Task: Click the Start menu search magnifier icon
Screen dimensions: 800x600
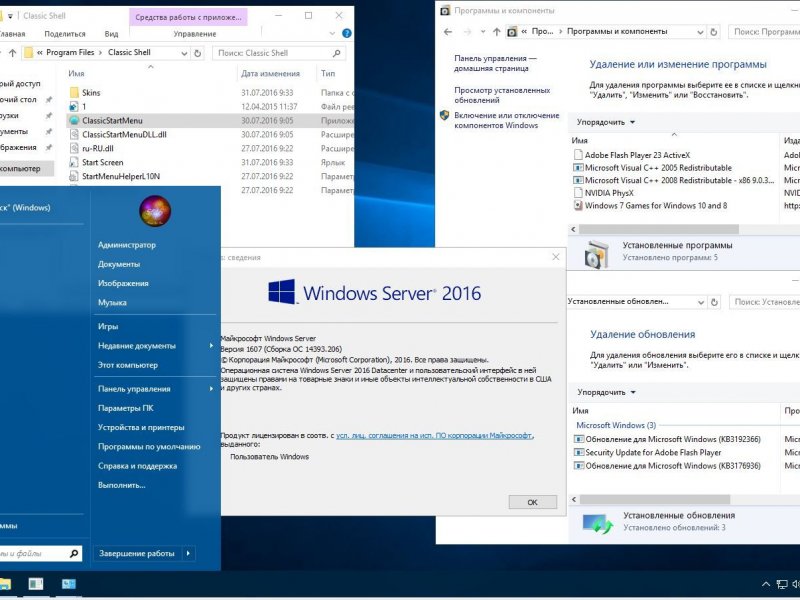Action: (74, 553)
